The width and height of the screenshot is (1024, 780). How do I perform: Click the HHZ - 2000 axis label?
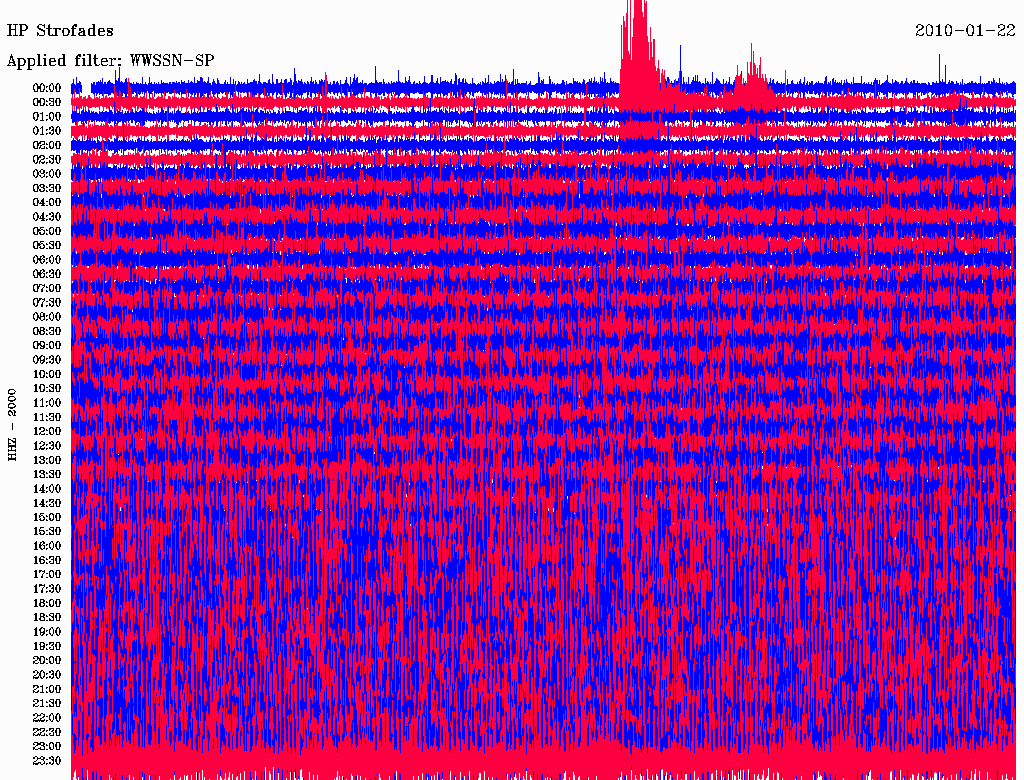[x=12, y=425]
